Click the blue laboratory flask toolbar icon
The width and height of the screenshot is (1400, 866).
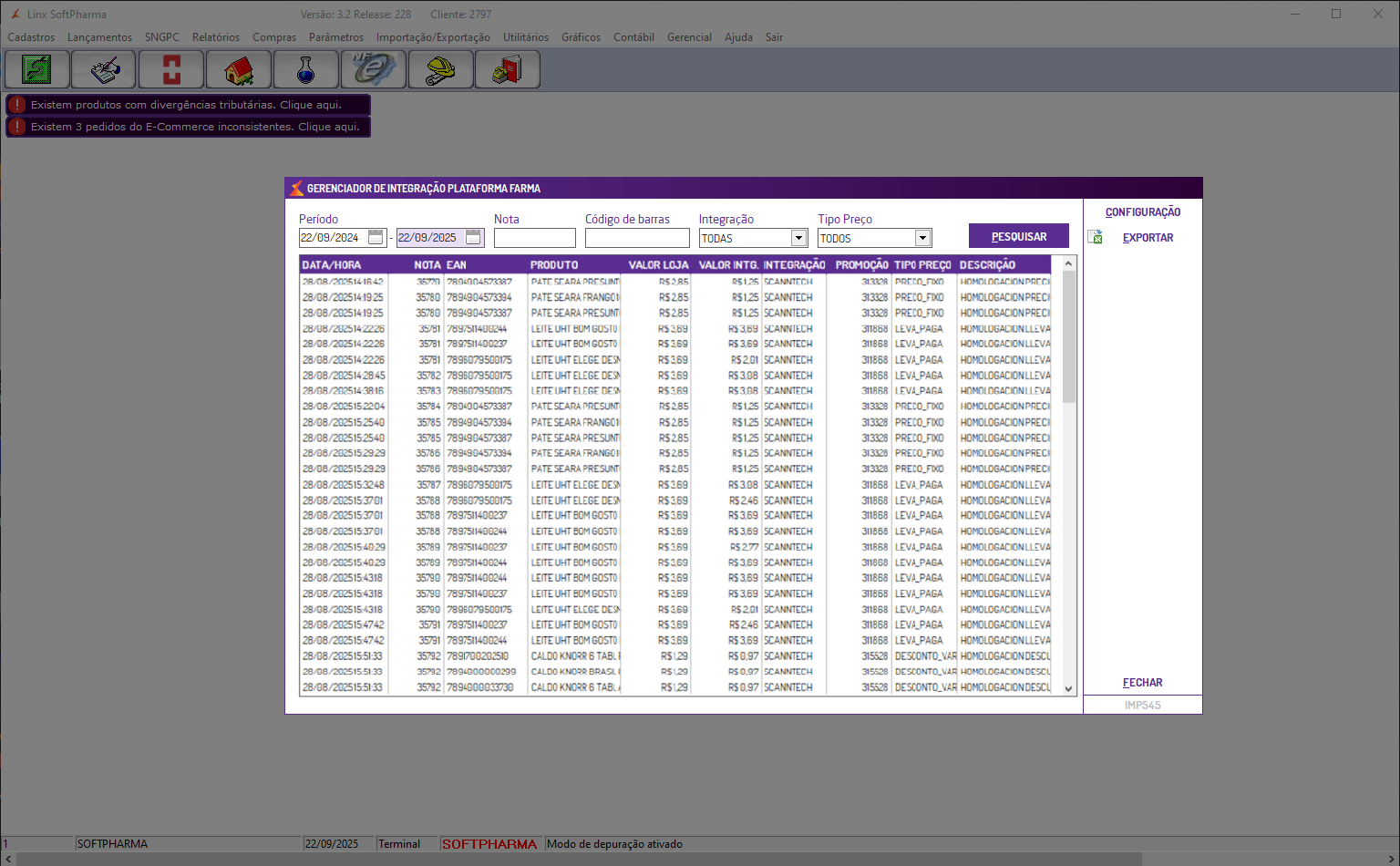306,69
